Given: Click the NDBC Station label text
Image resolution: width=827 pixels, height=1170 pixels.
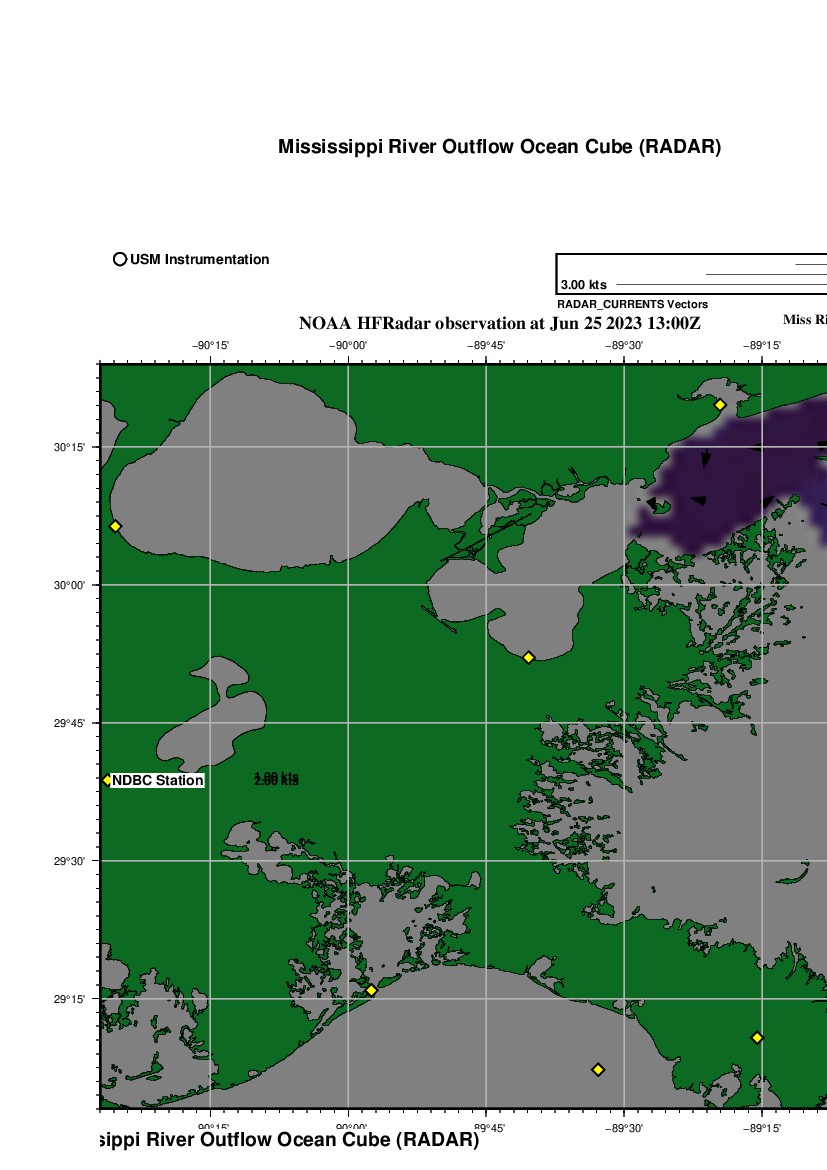Looking at the screenshot, I should coord(158,780).
